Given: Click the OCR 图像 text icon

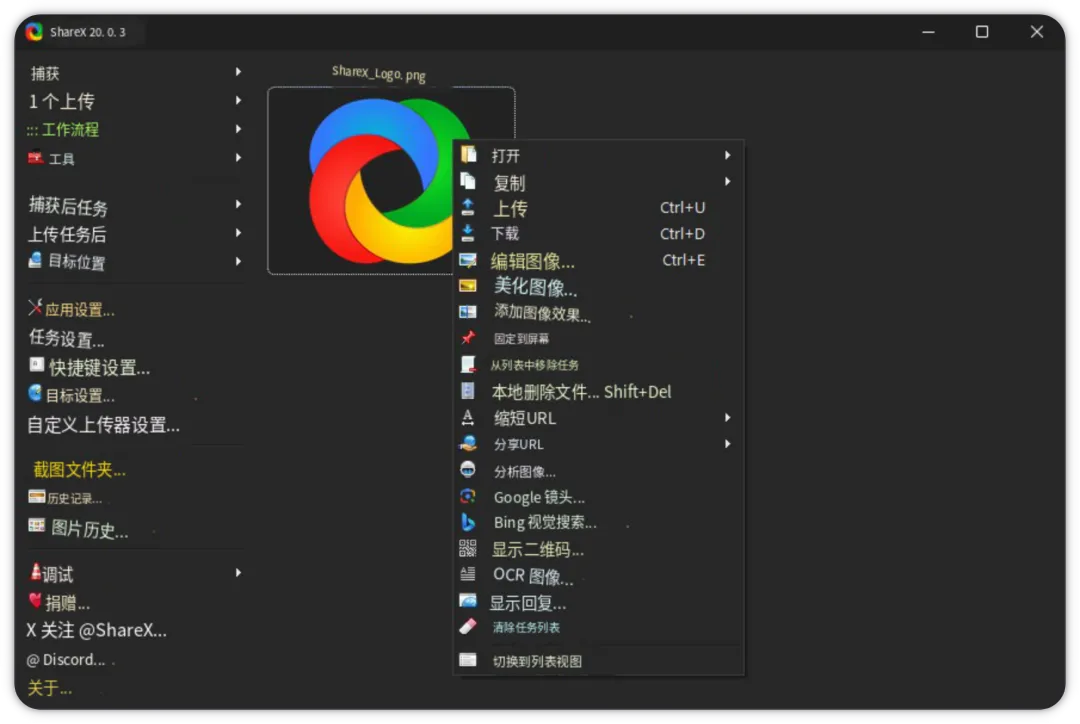Looking at the screenshot, I should tap(468, 574).
